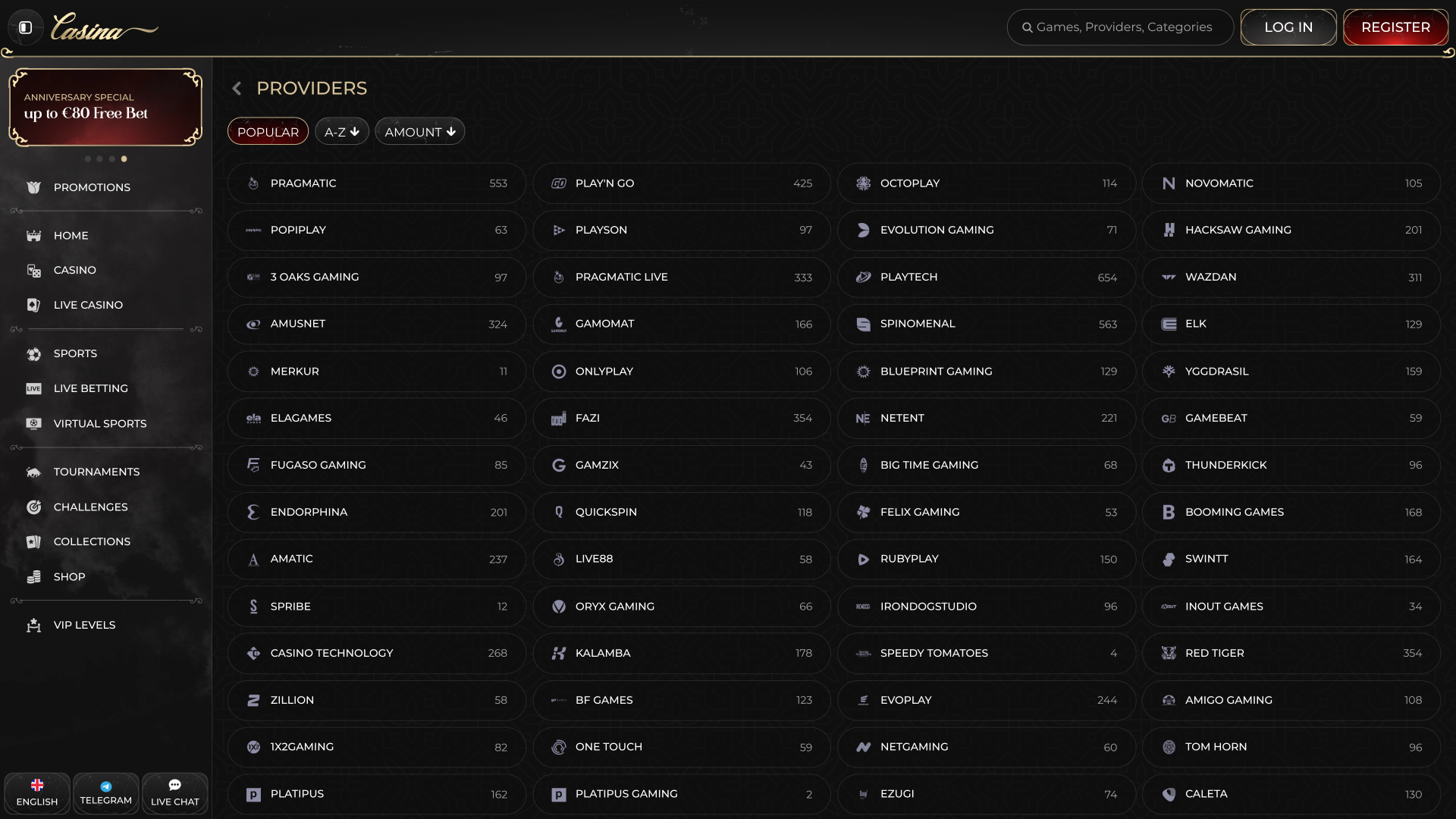Click the Register button

coord(1395,27)
